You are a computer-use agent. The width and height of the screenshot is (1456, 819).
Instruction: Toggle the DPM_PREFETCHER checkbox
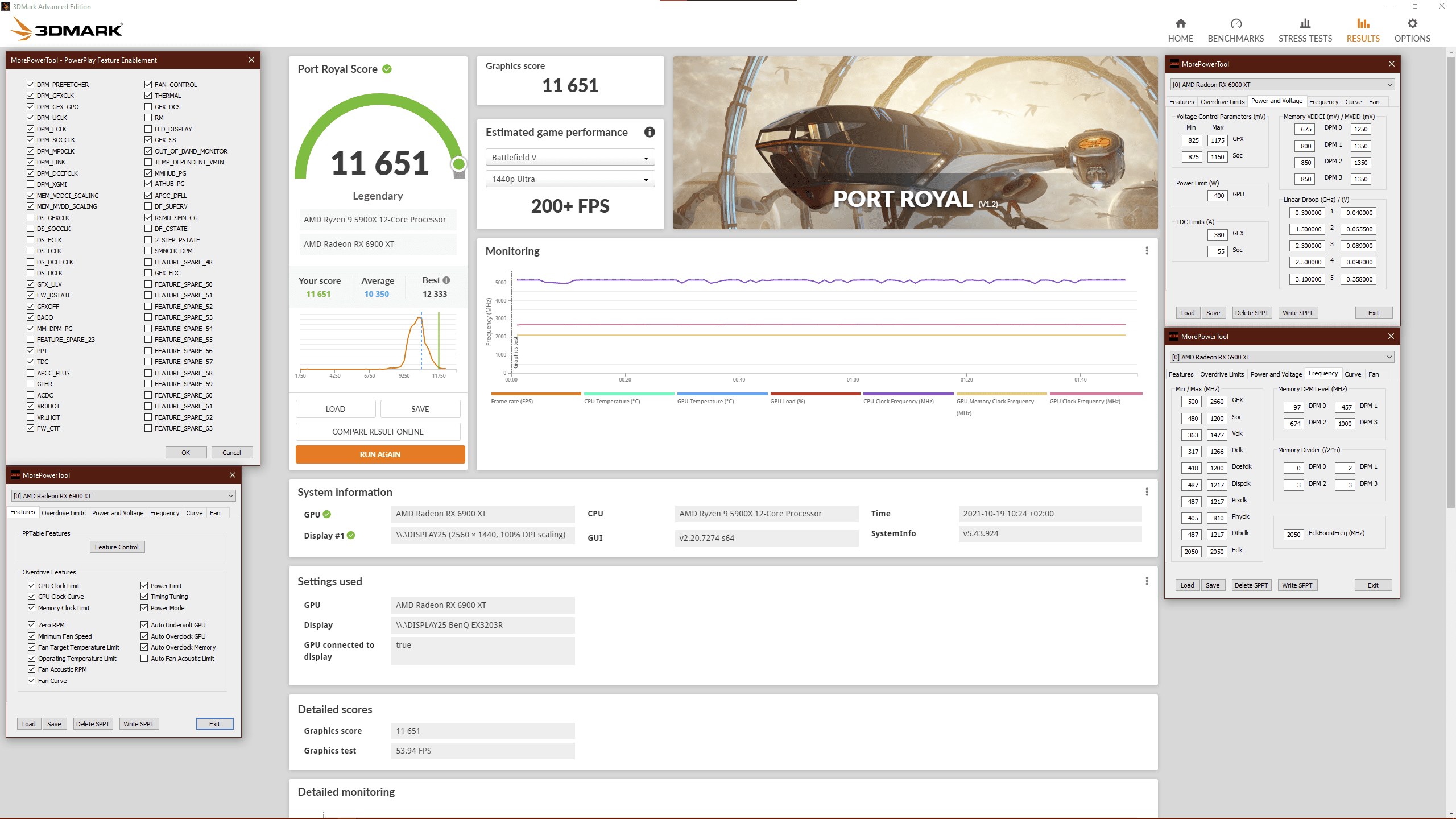click(x=30, y=84)
